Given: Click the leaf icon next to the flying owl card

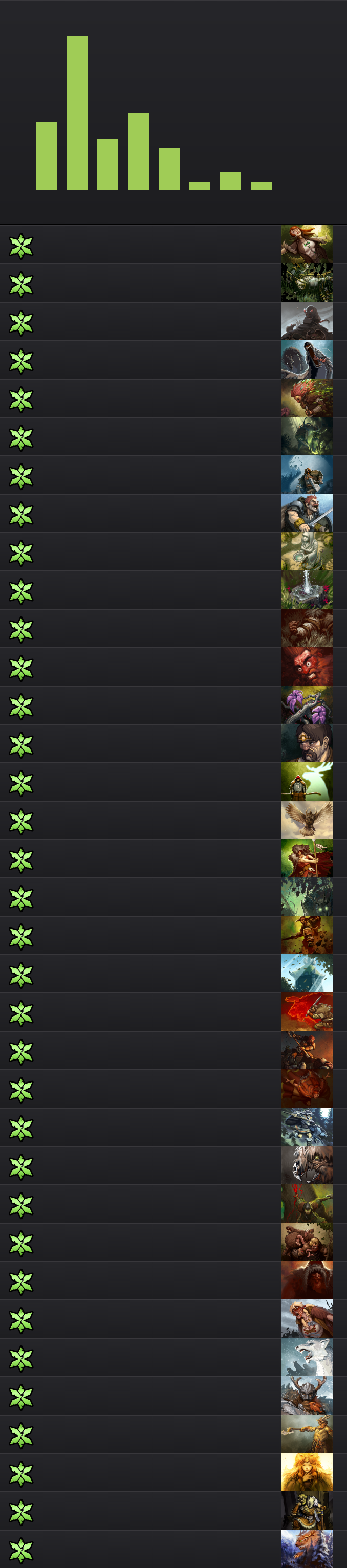Looking at the screenshot, I should tap(20, 822).
